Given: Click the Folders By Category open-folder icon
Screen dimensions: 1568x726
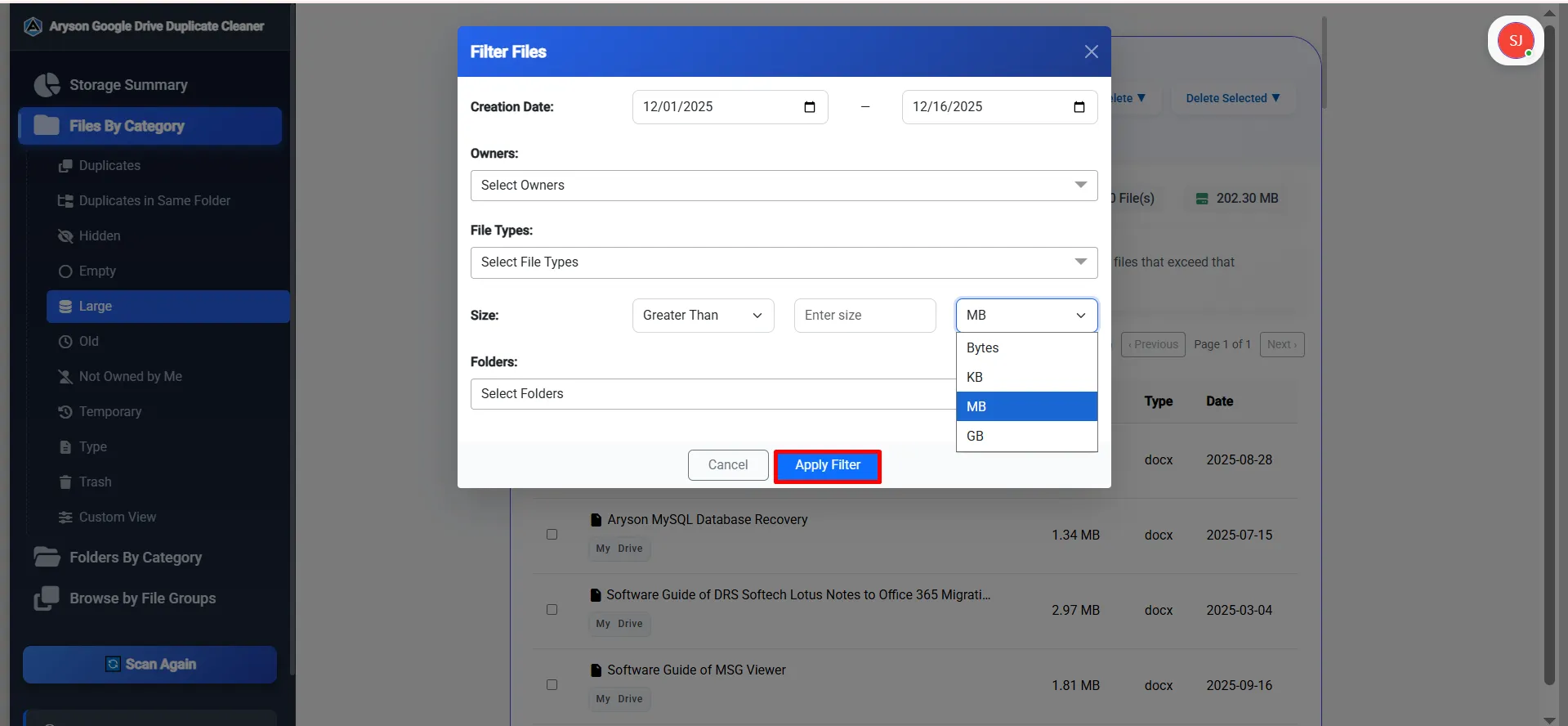Looking at the screenshot, I should (47, 557).
